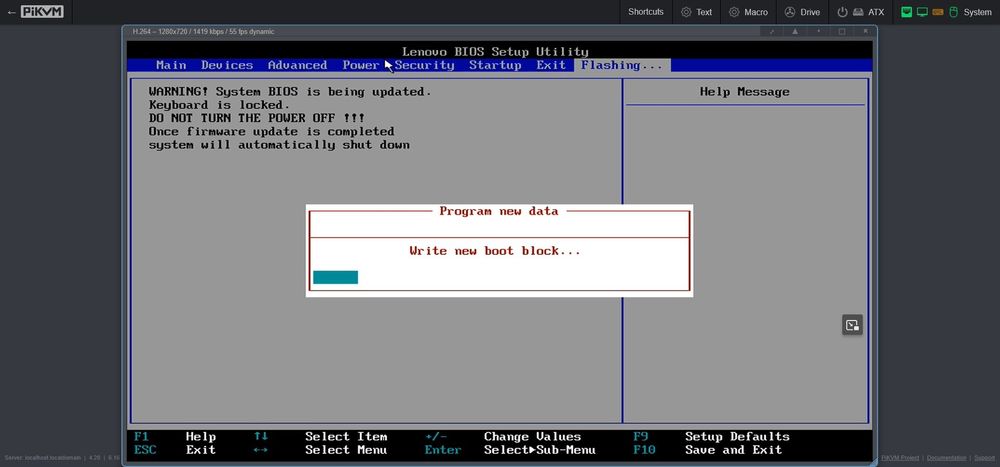Click the 'Select Menu' legend text
This screenshot has width=1000, height=467.
[x=346, y=450]
